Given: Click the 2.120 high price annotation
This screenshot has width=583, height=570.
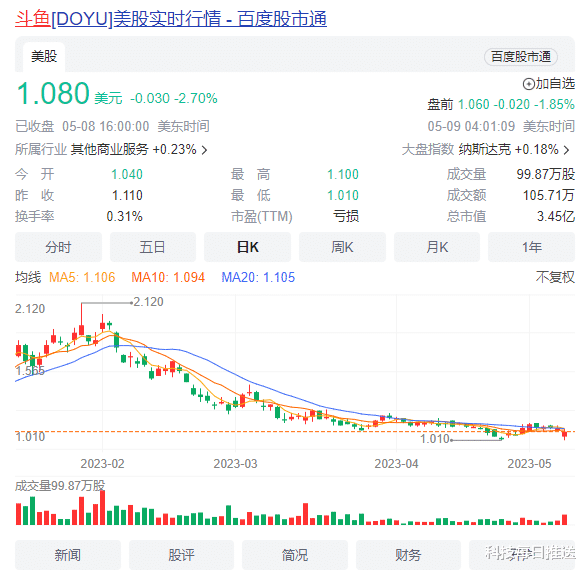Looking at the screenshot, I should 148,302.
